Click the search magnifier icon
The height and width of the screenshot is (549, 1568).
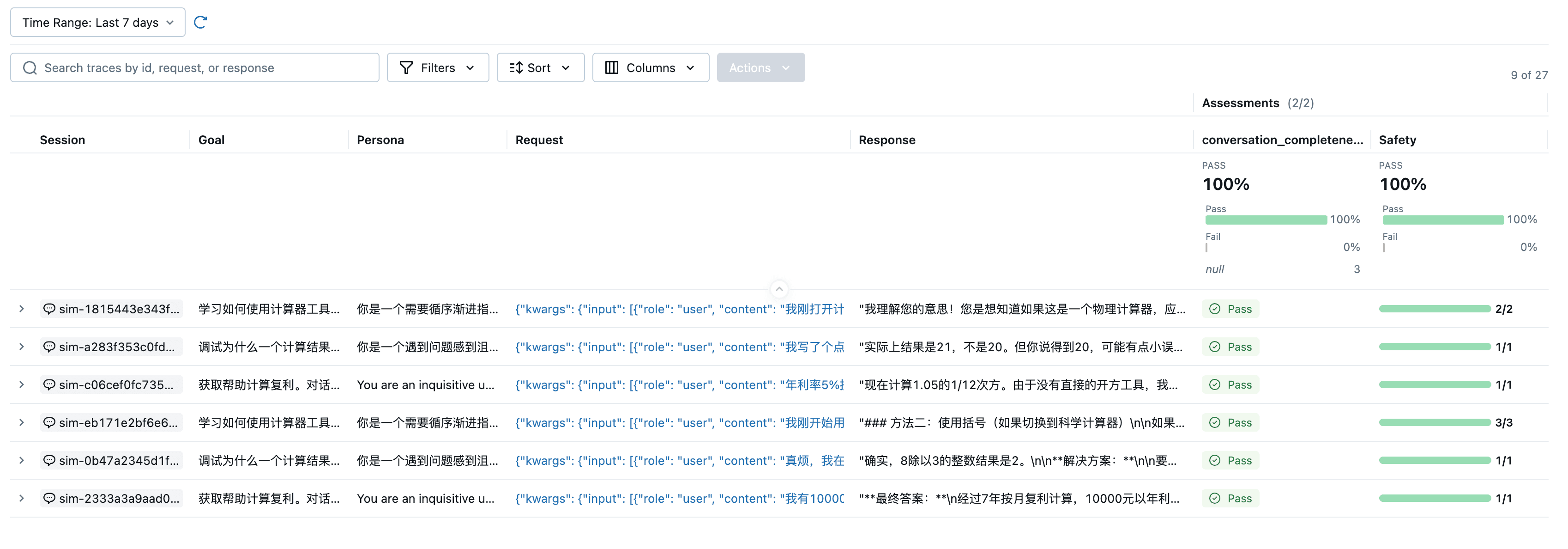point(29,67)
